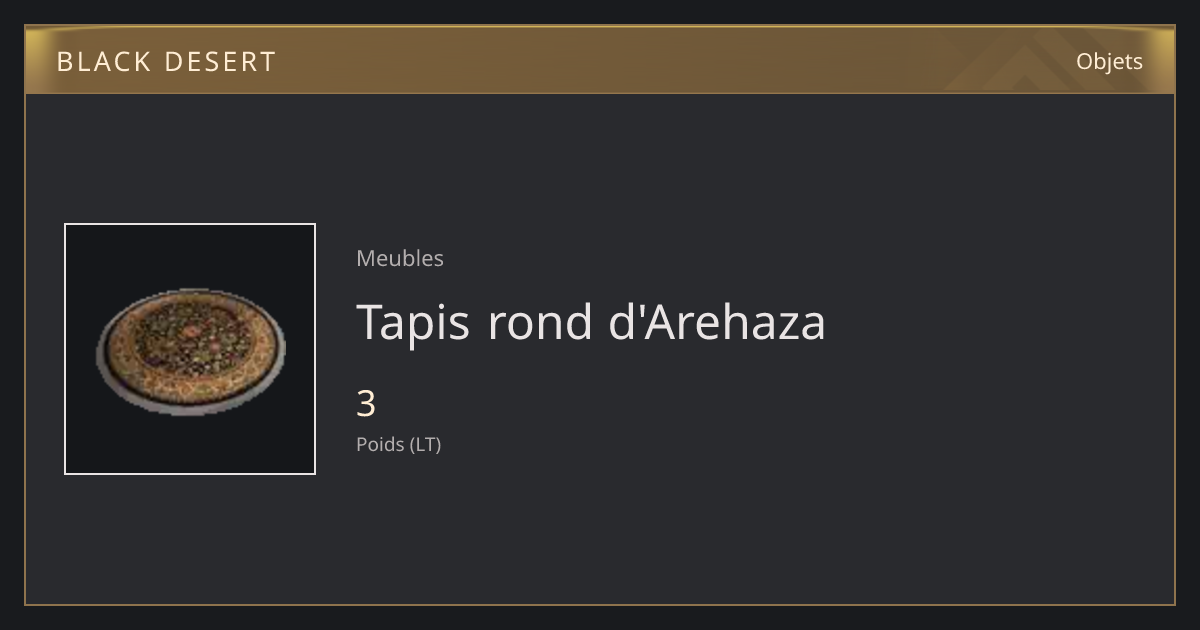Screen dimensions: 1200x630
Task: Click the white-framed item thumbnail box
Action: tap(190, 349)
